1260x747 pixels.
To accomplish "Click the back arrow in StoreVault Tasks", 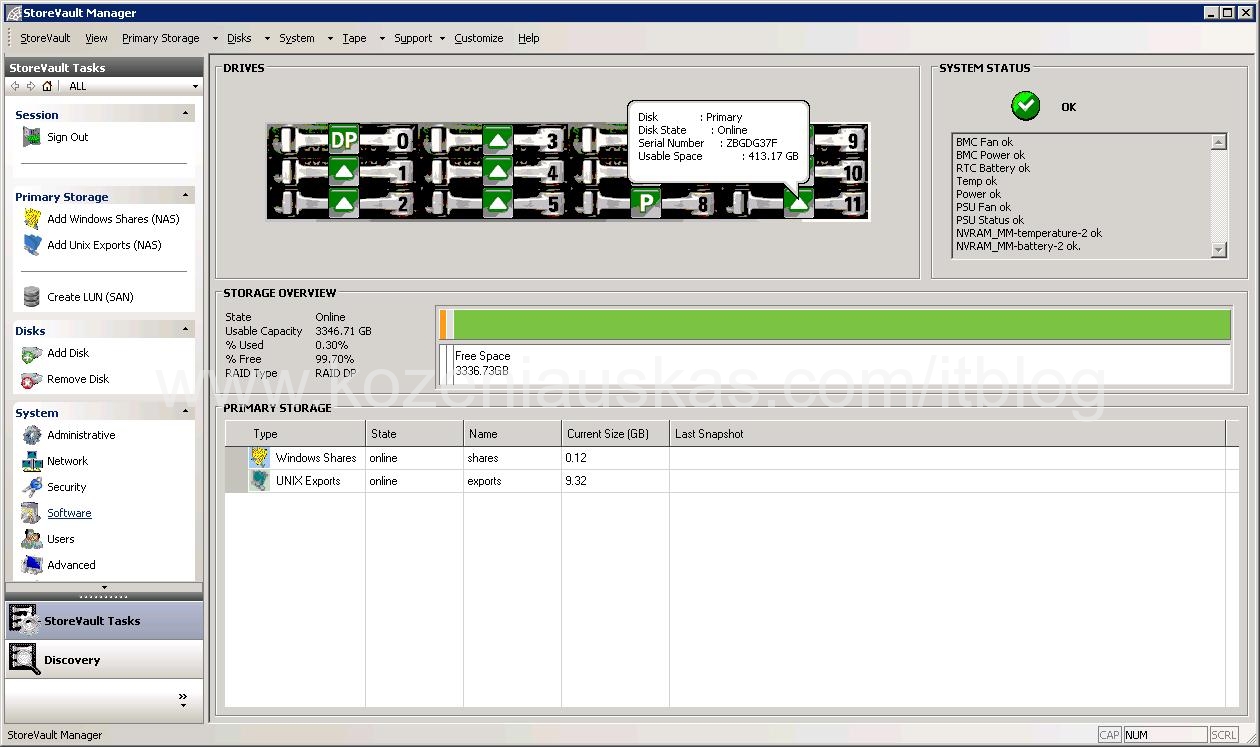I will [x=15, y=86].
